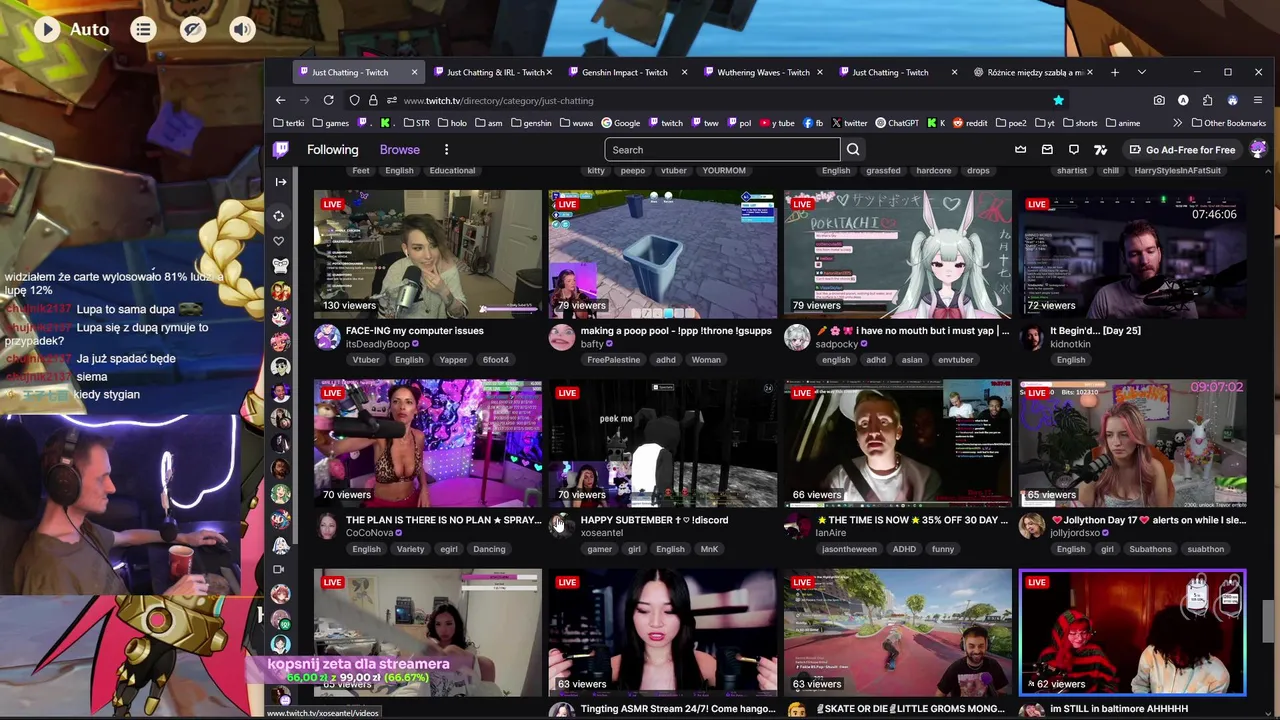Click the search magnifier button

click(853, 150)
